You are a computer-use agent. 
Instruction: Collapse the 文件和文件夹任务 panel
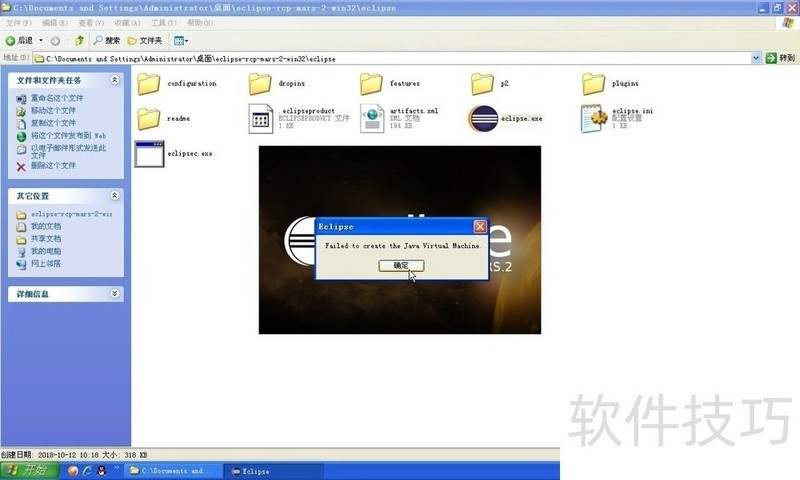pyautogui.click(x=115, y=80)
